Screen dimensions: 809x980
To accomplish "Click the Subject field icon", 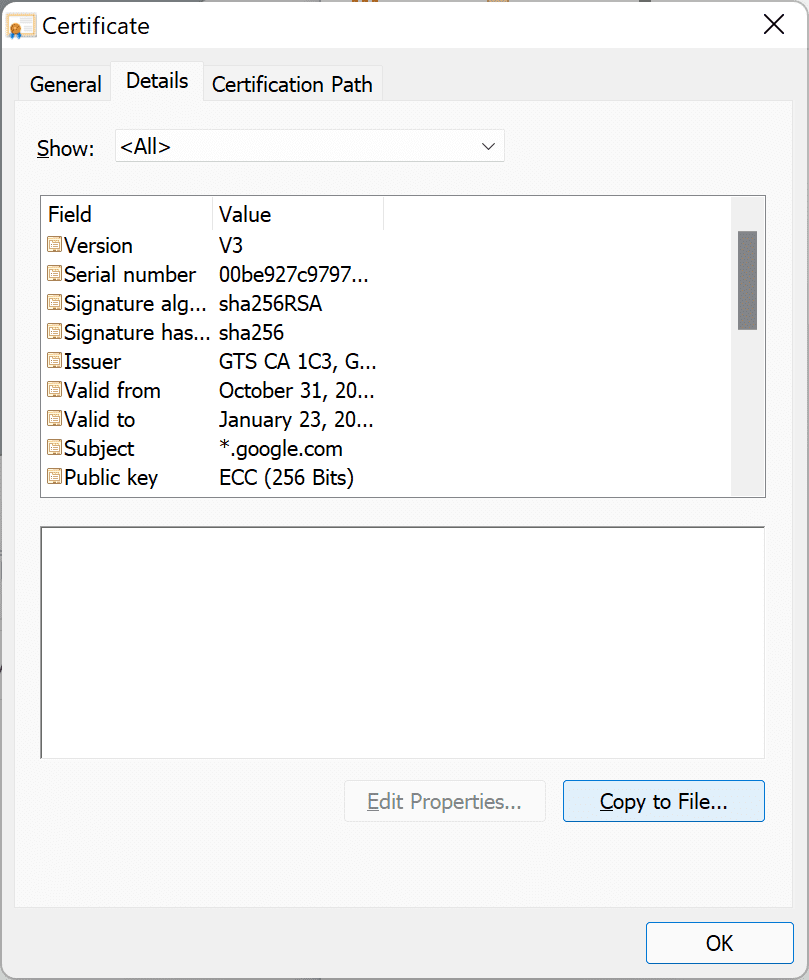I will [x=54, y=448].
